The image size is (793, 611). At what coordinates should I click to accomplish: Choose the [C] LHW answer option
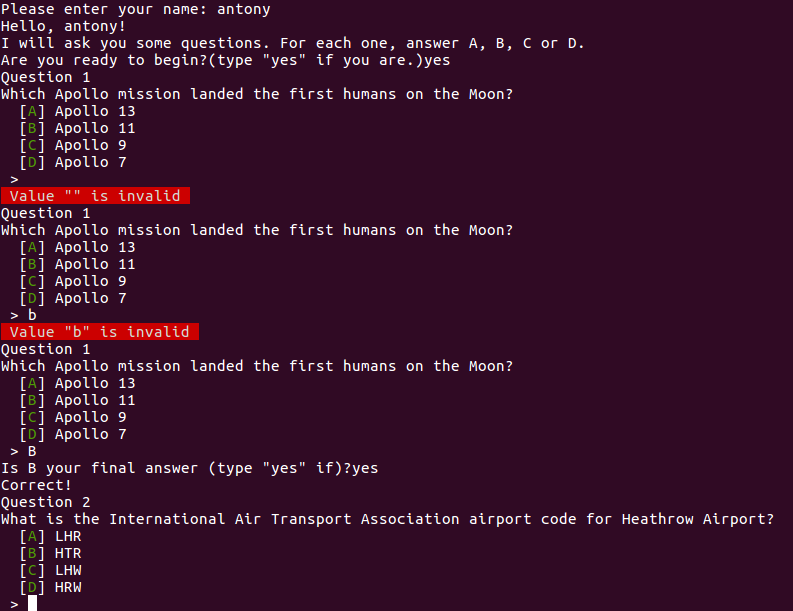pyautogui.click(x=50, y=570)
